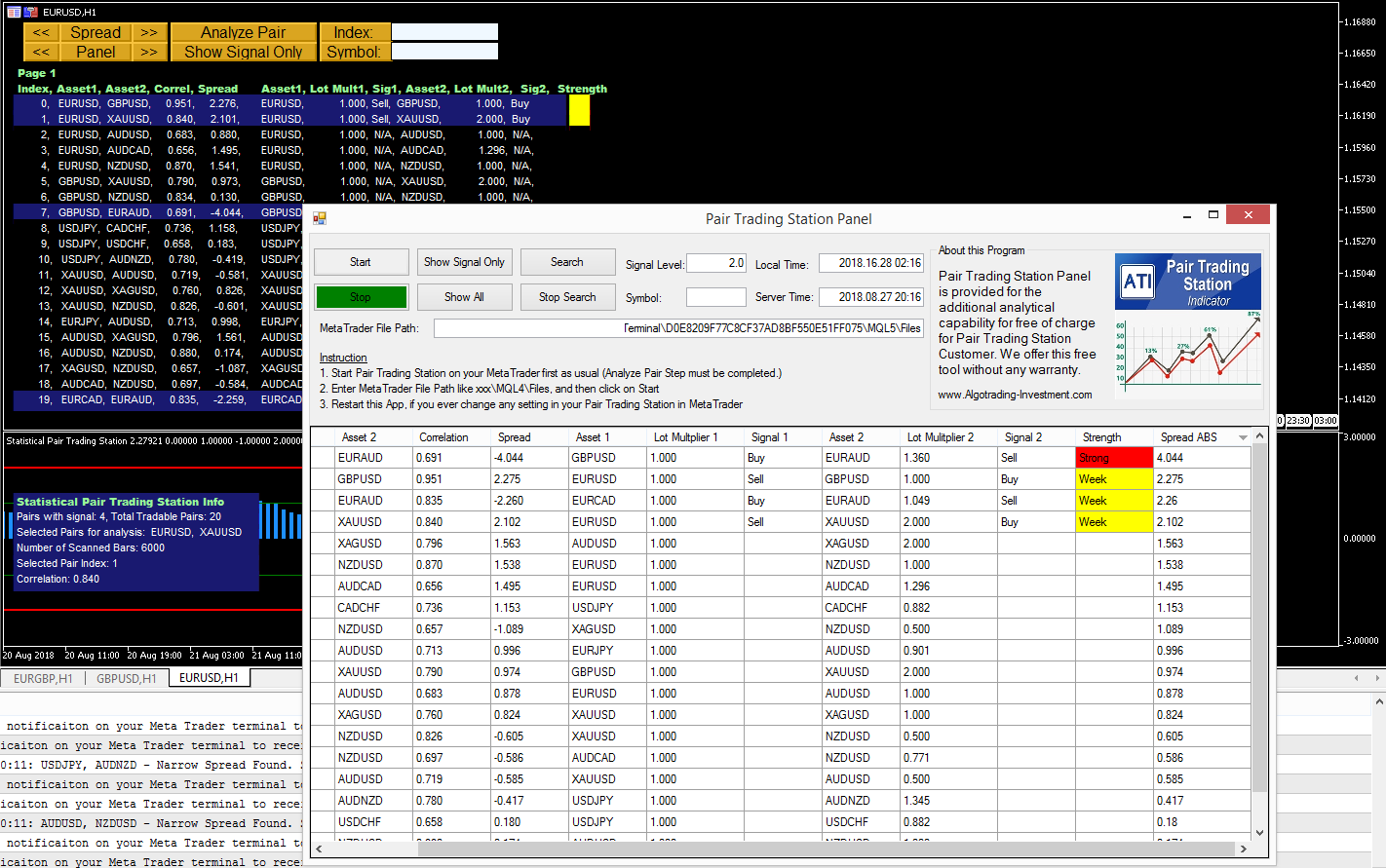
Task: Click the horizontal scrollbar right arrow in the table
Action: coord(1243,849)
